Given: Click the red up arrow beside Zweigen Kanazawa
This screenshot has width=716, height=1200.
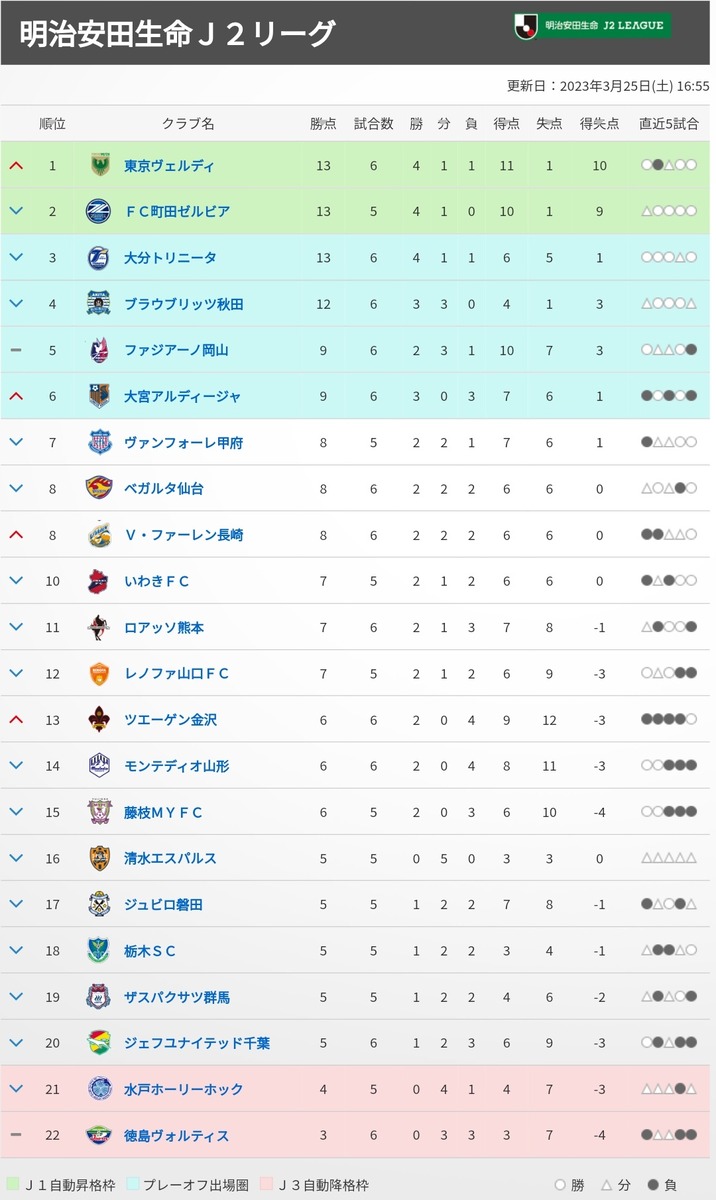Looking at the screenshot, I should click(x=15, y=720).
